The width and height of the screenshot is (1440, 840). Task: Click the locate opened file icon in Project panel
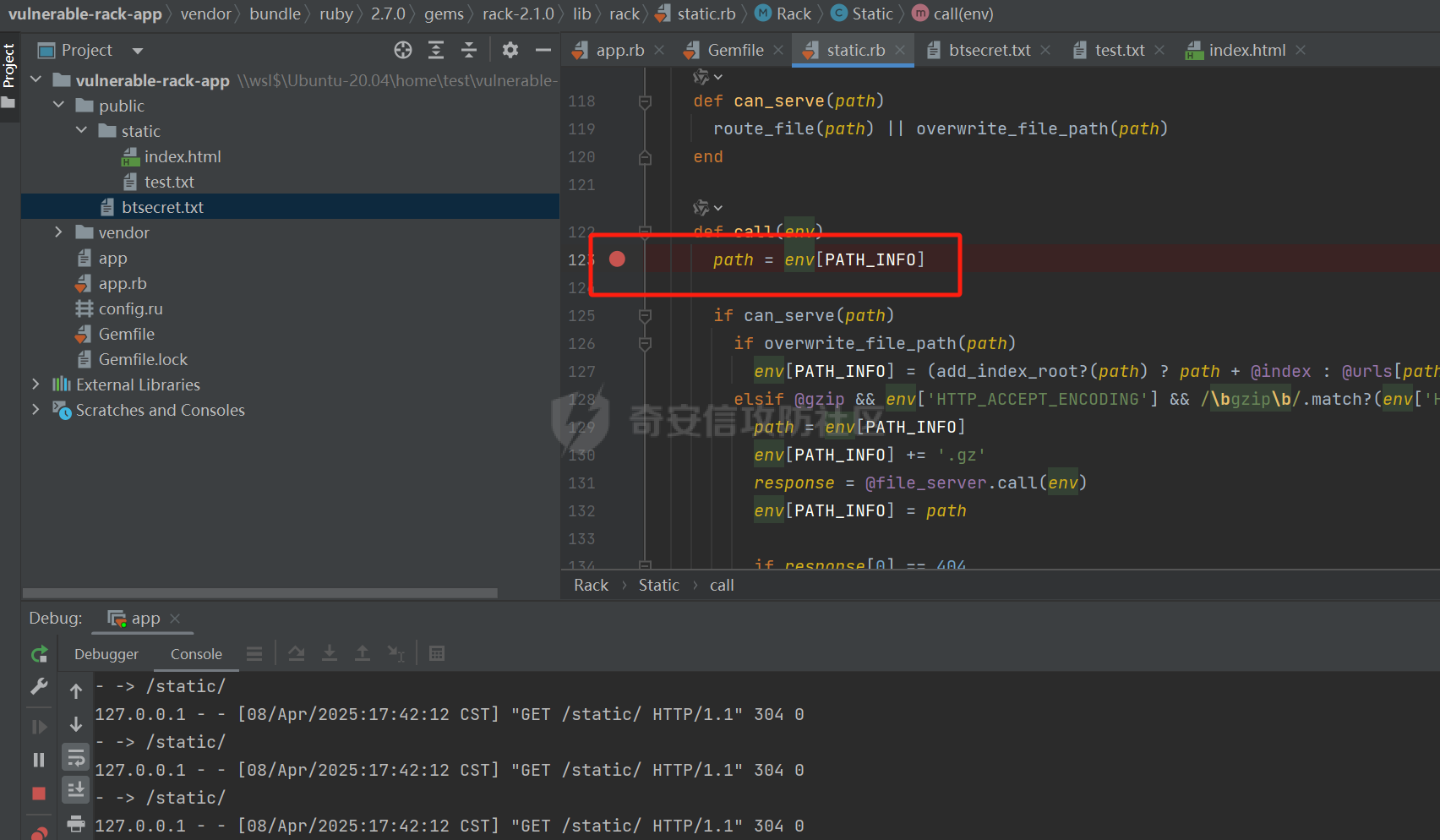(x=403, y=50)
